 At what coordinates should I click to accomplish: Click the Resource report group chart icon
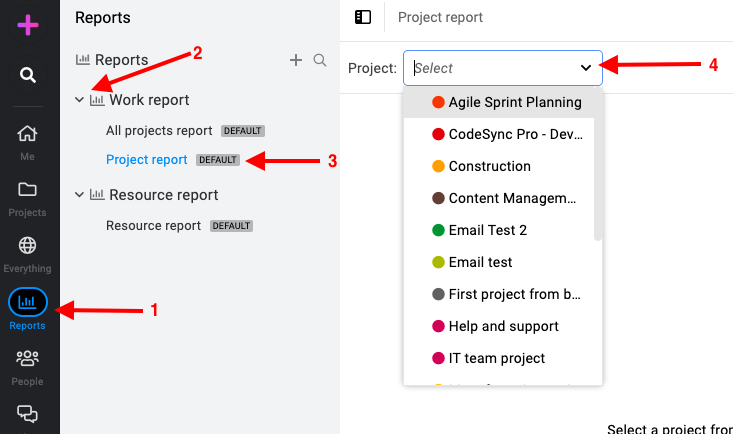(97, 195)
